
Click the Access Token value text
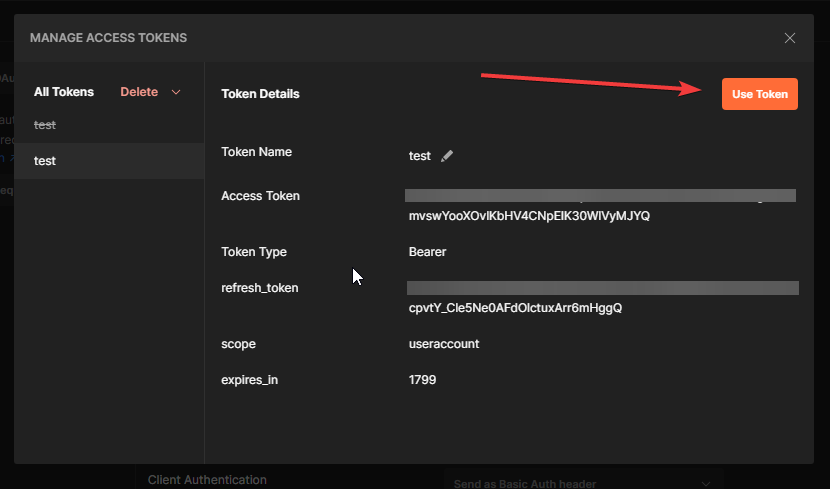click(529, 216)
